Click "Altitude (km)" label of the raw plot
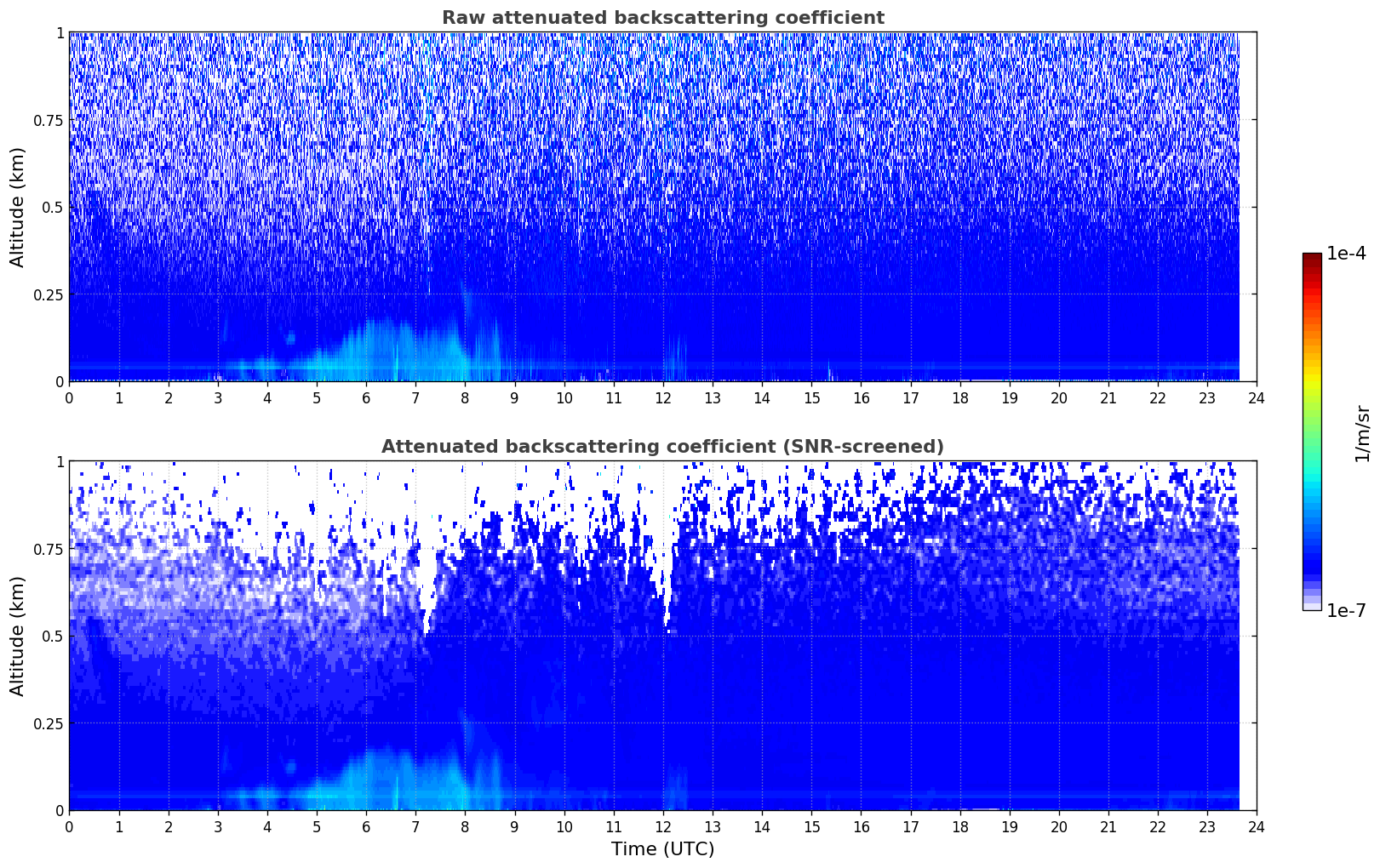 (18, 207)
